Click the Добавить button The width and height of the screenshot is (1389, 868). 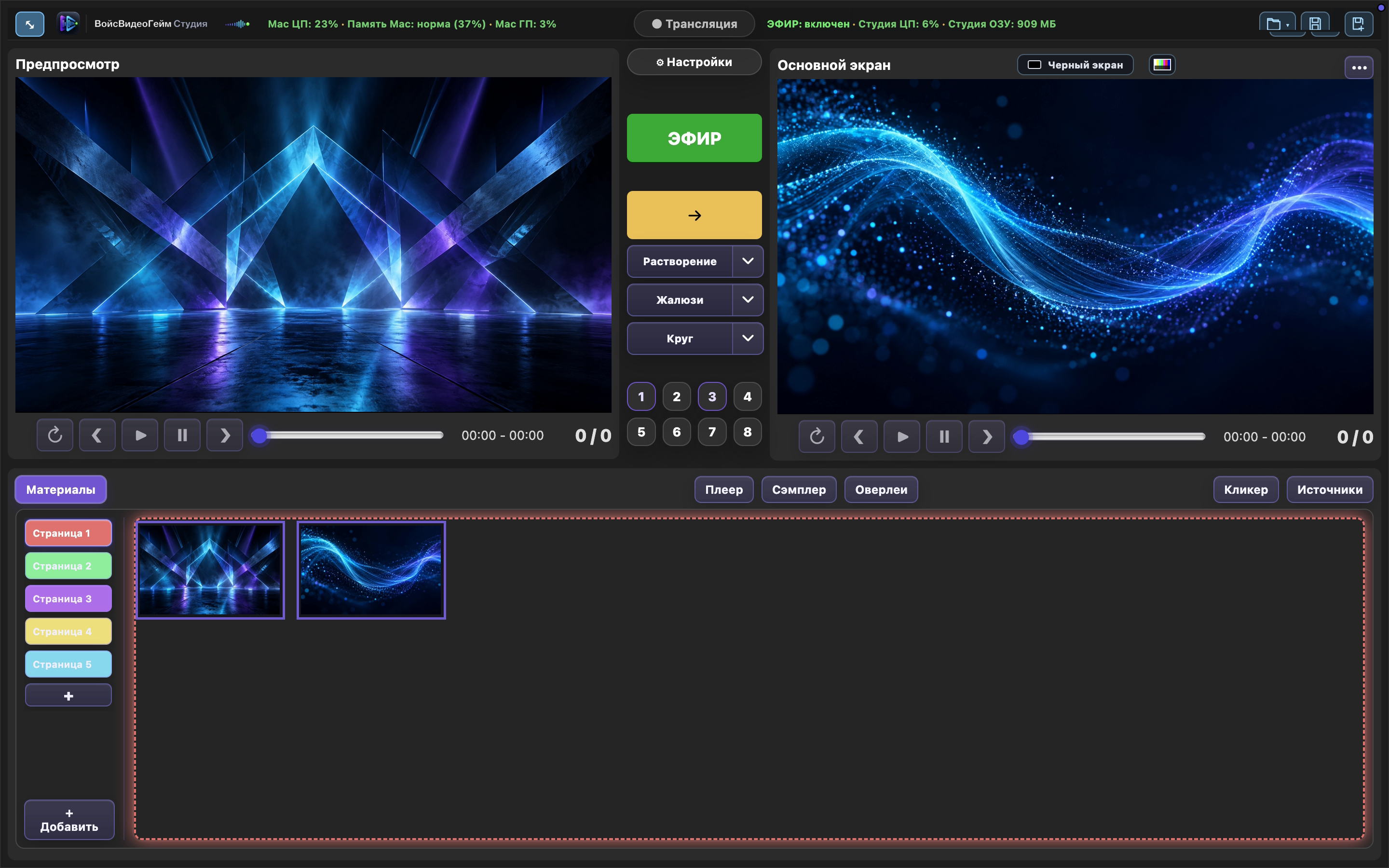pyautogui.click(x=69, y=820)
